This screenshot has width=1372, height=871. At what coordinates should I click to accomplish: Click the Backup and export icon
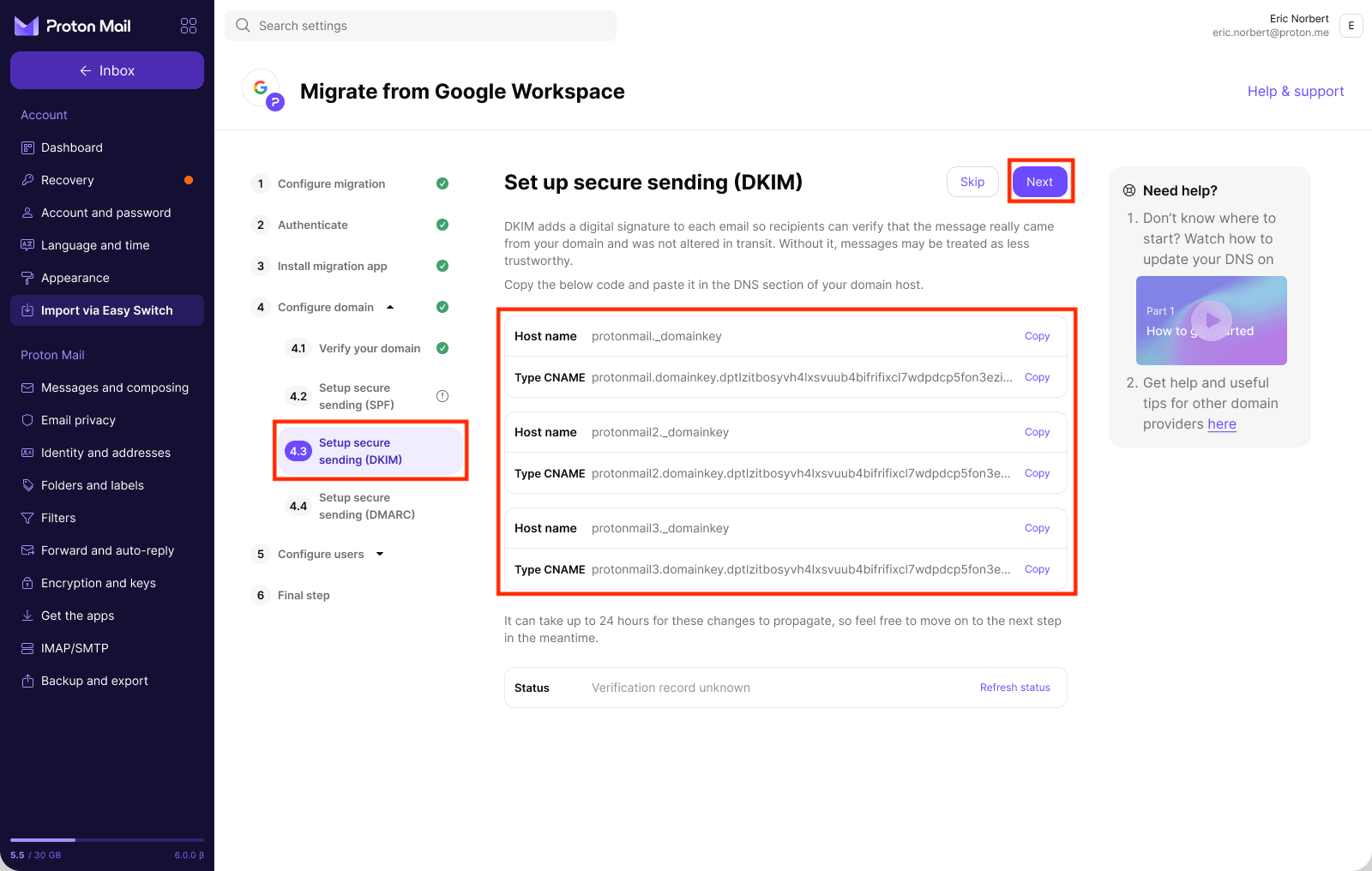click(x=27, y=681)
